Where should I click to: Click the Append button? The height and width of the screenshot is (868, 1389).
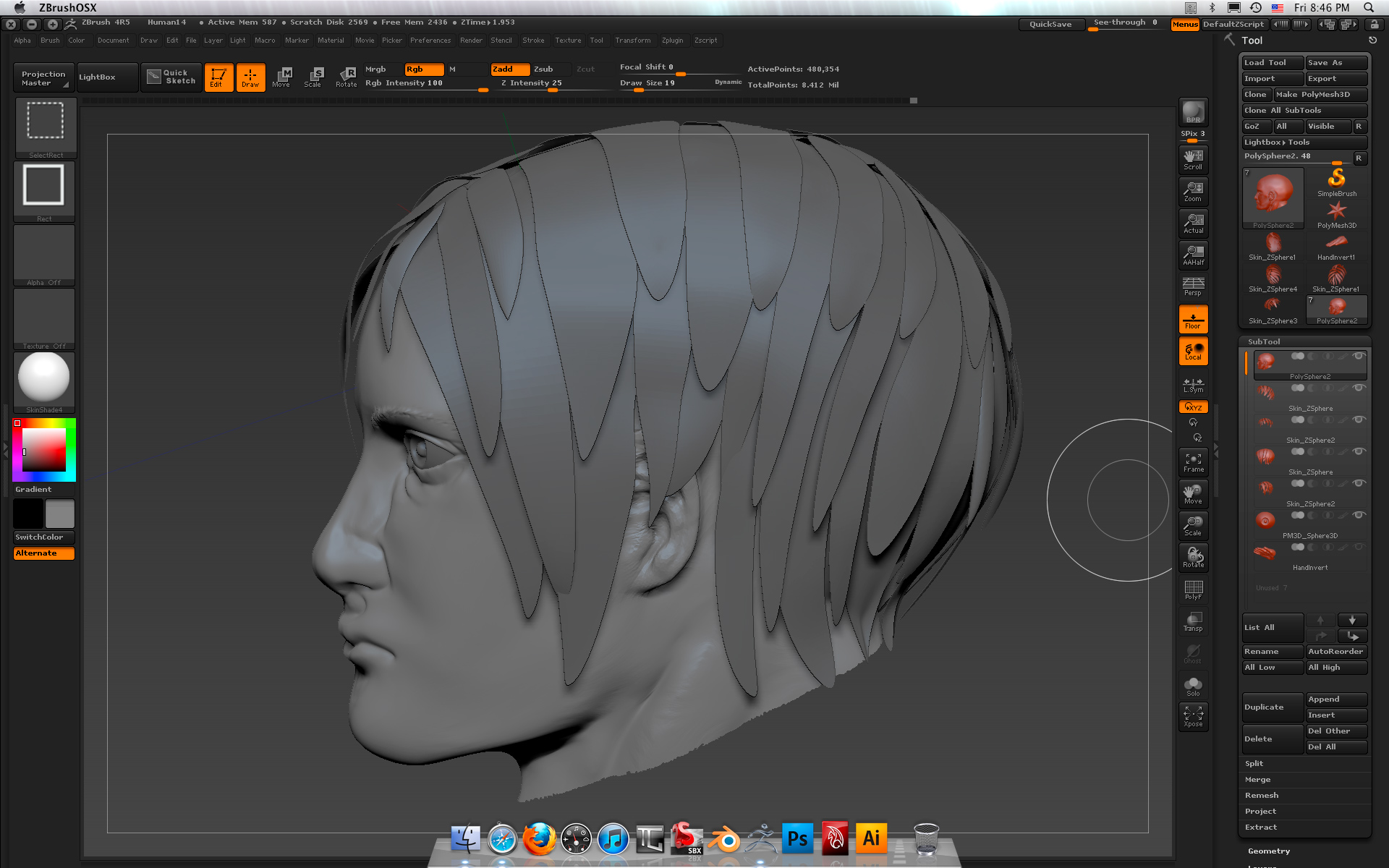1336,699
